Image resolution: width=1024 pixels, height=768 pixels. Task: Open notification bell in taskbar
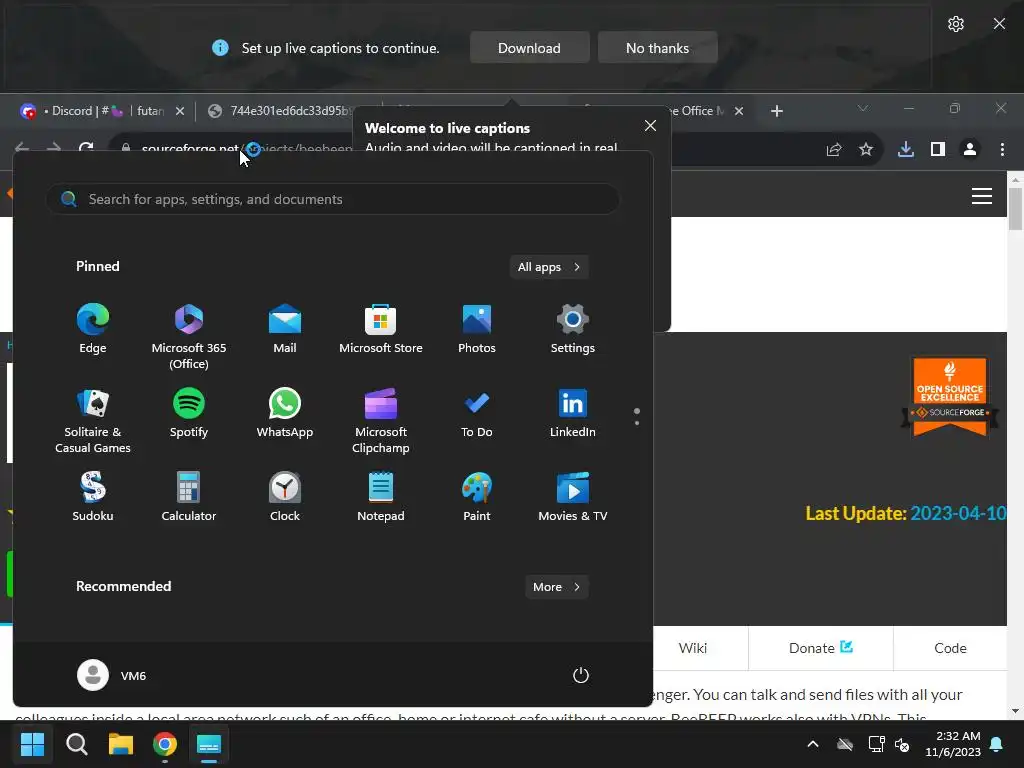(997, 744)
